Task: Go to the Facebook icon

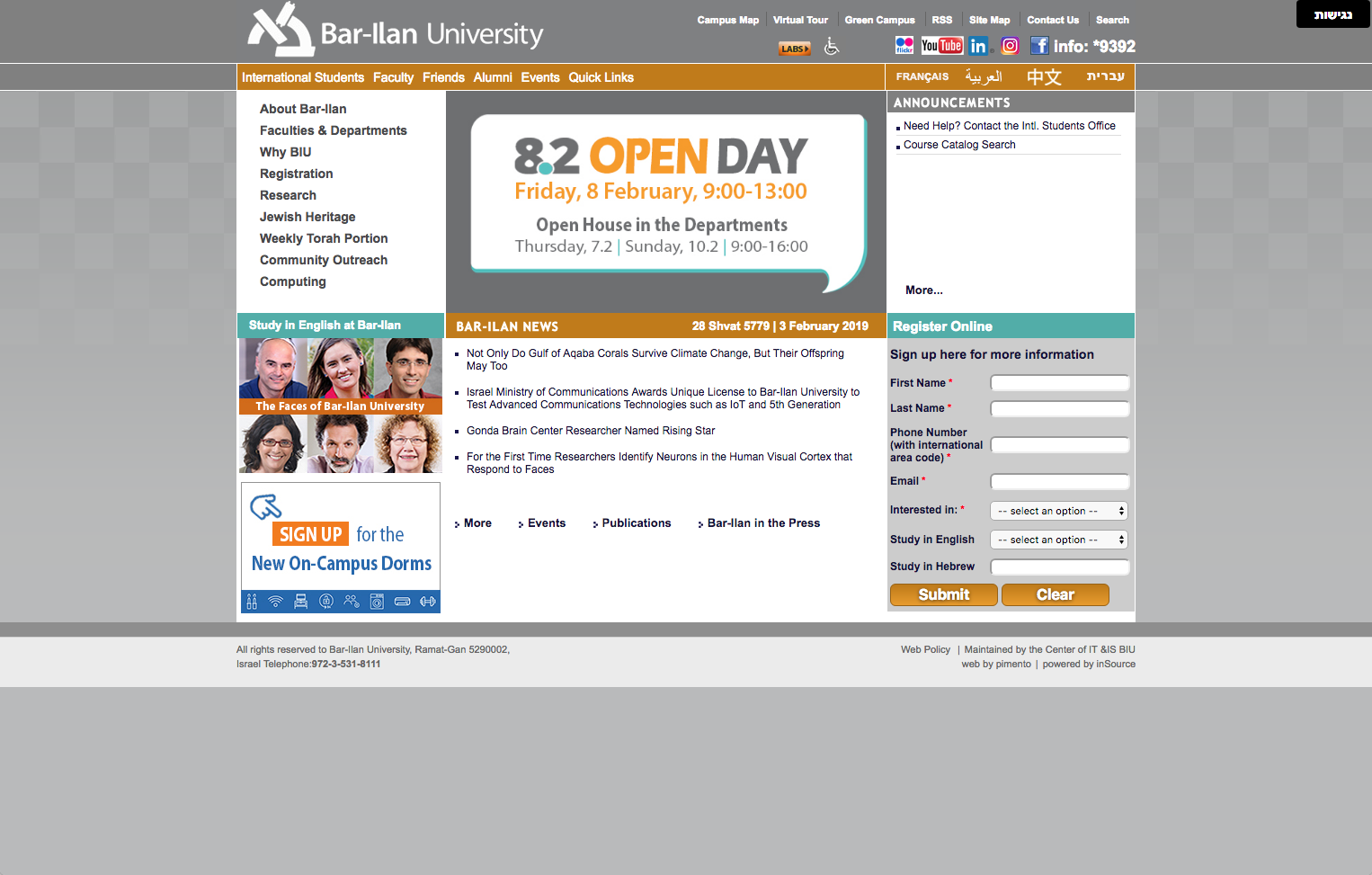Action: 1039,46
